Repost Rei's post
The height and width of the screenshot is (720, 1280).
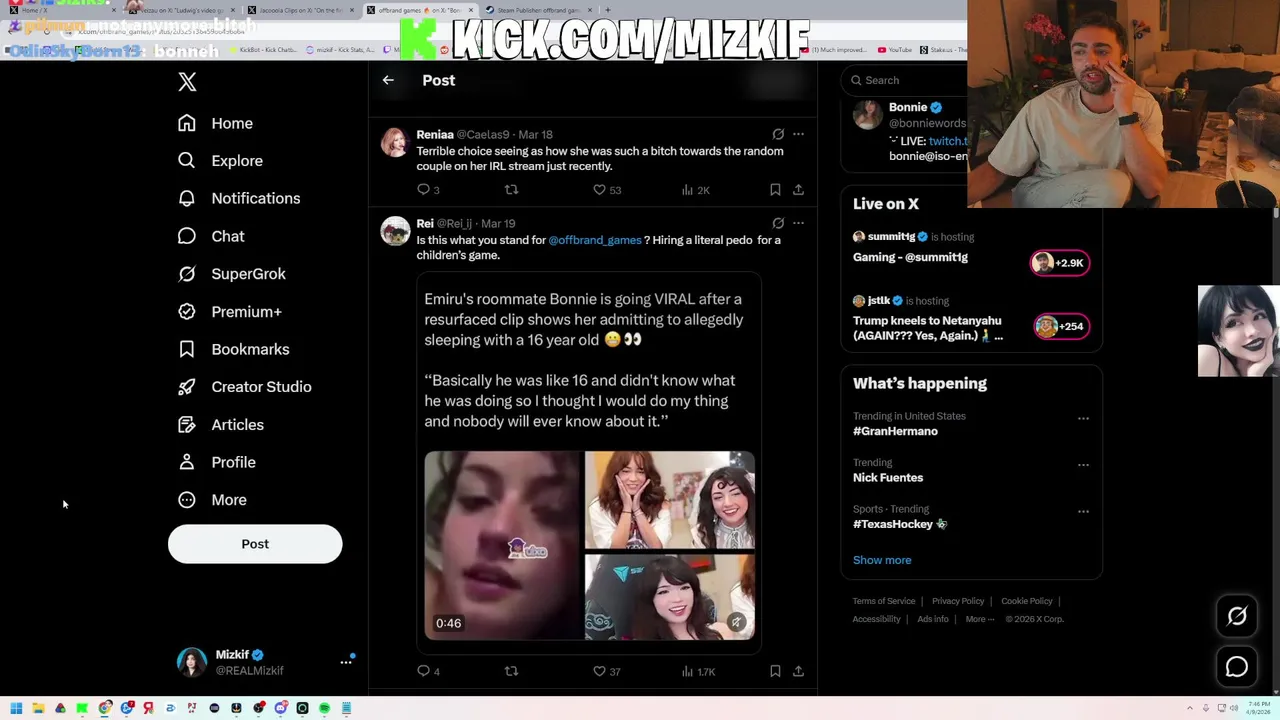click(x=511, y=671)
